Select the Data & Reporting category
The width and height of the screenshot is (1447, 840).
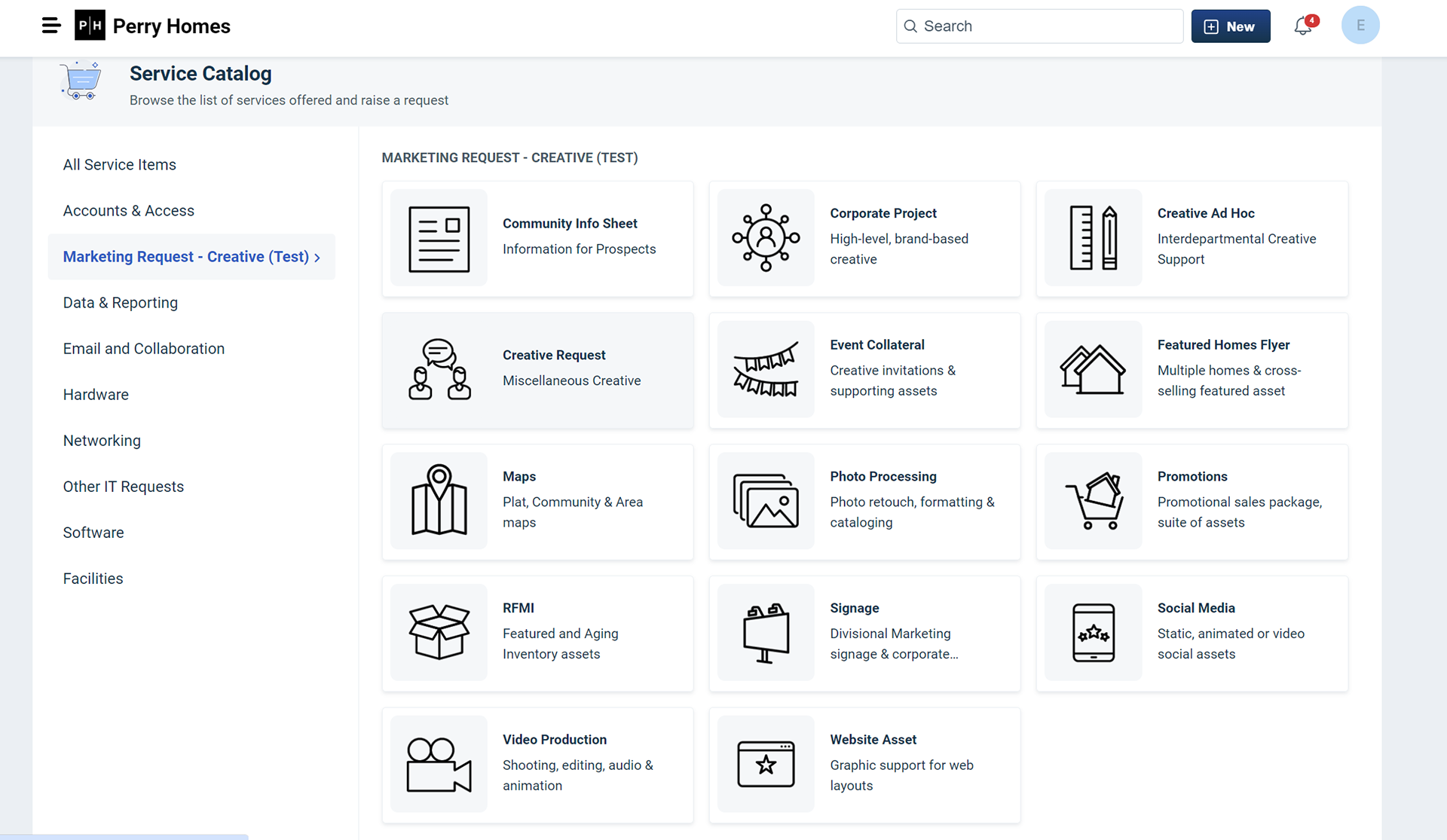121,303
